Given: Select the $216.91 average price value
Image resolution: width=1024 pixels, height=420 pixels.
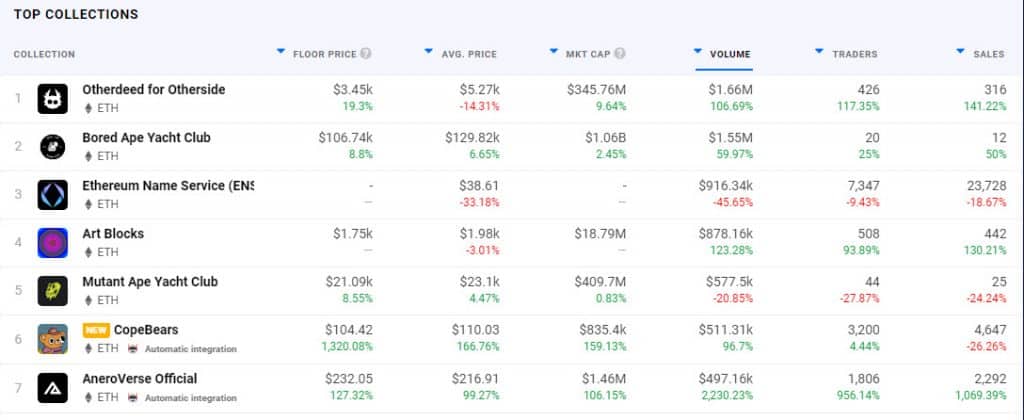Looking at the screenshot, I should pyautogui.click(x=475, y=378).
